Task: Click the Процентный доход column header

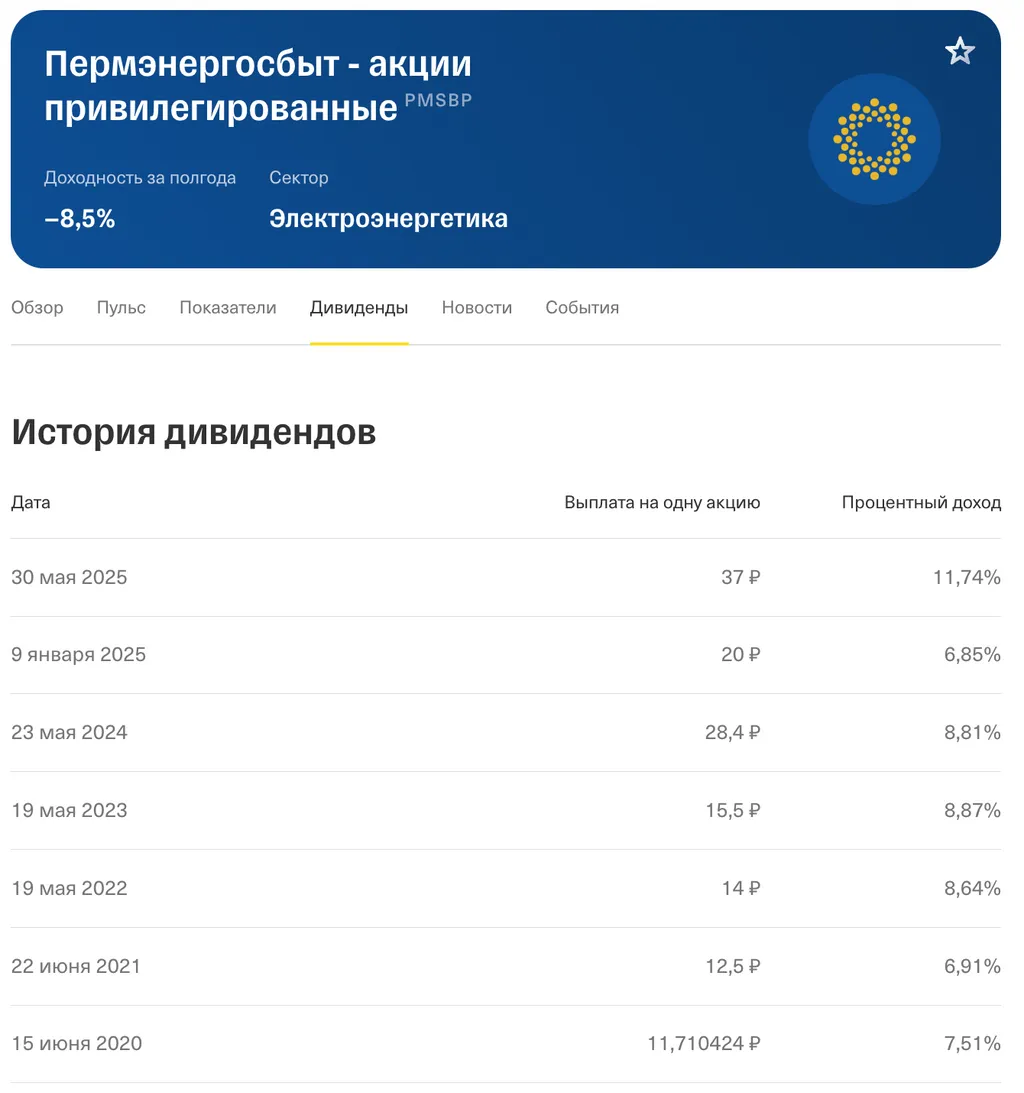Action: coord(921,502)
